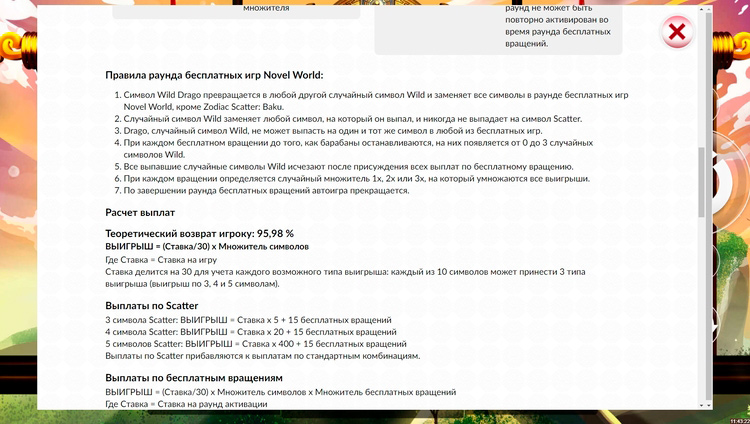Click the 'Выплаты по Scatter' heading
The width and height of the screenshot is (750, 424).
[152, 305]
